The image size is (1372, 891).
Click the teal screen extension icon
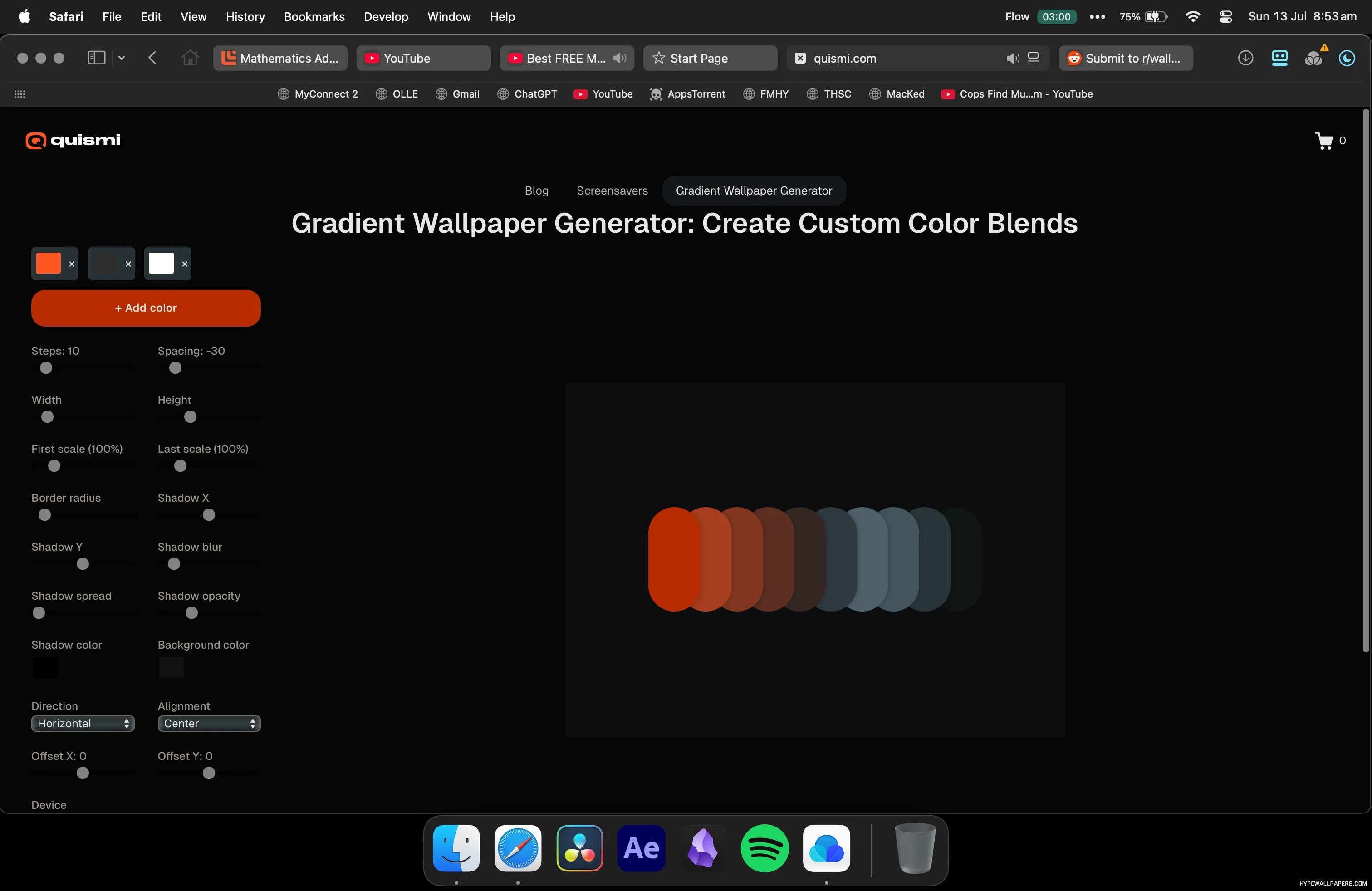(x=1279, y=58)
